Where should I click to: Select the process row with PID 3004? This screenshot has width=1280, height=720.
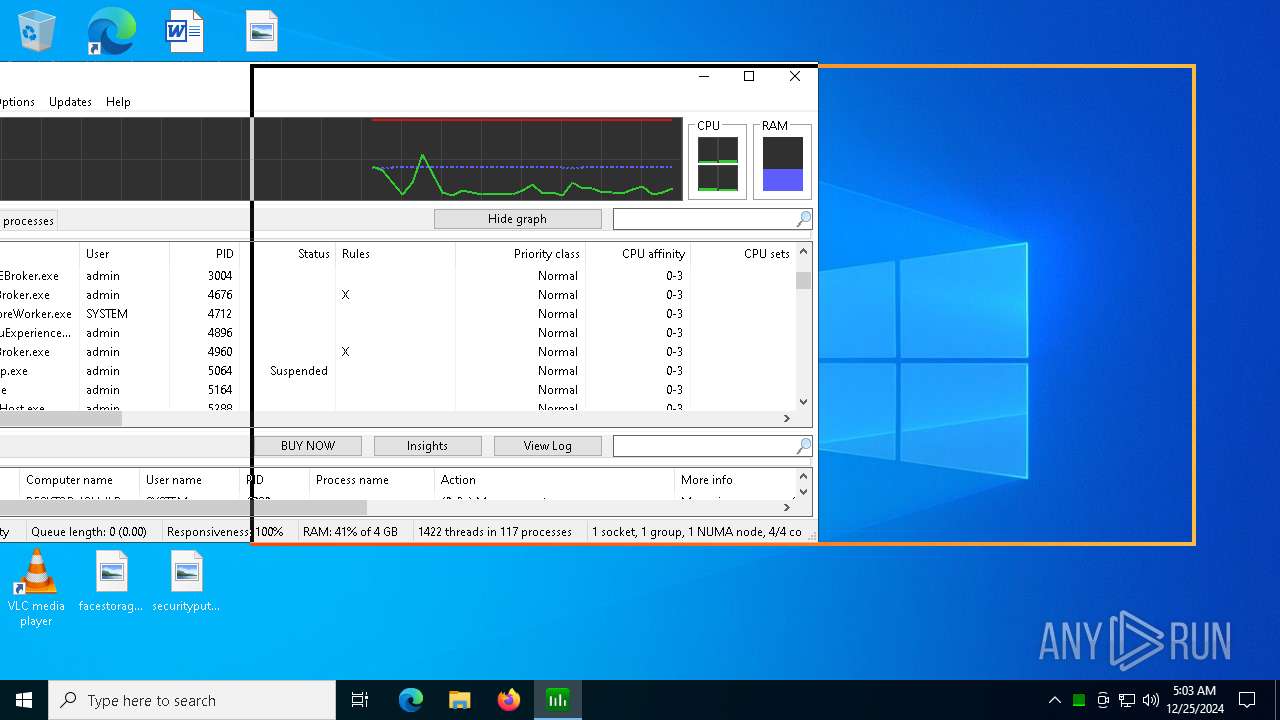(397, 276)
